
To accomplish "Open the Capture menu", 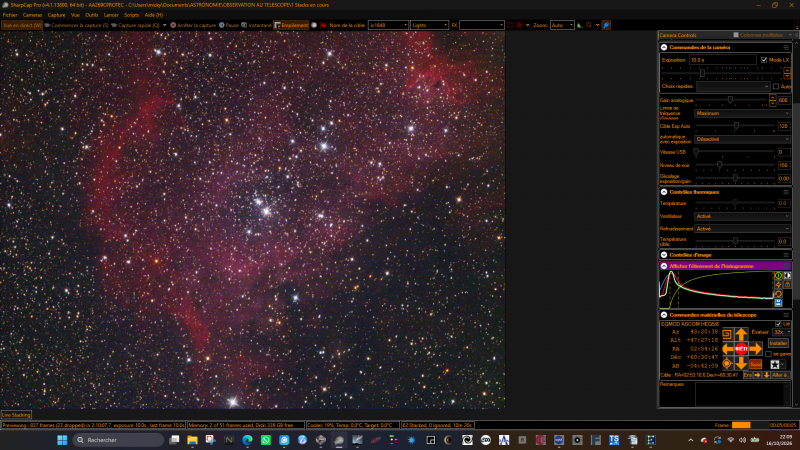I will coord(56,15).
